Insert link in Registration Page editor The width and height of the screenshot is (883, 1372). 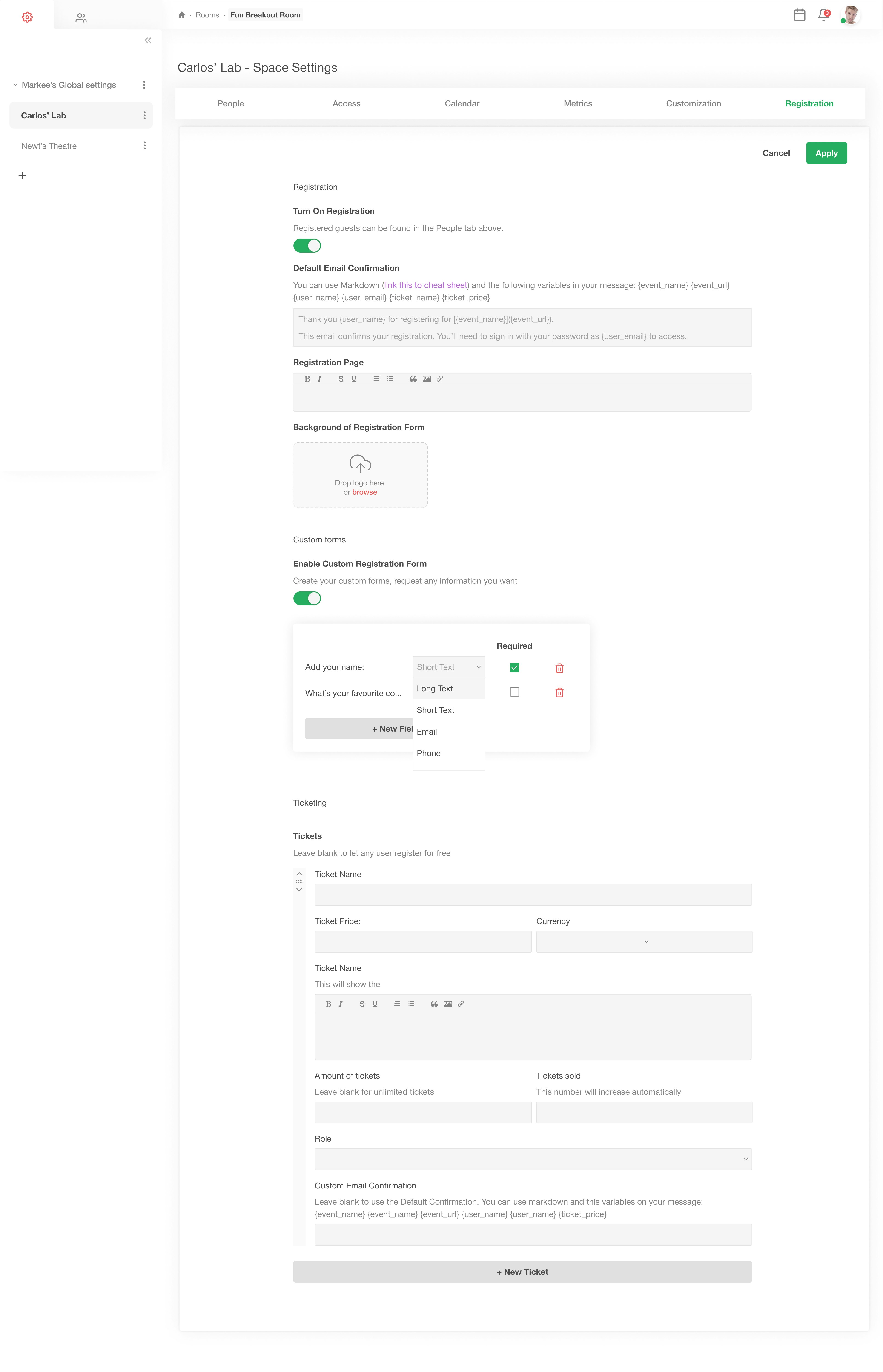440,379
